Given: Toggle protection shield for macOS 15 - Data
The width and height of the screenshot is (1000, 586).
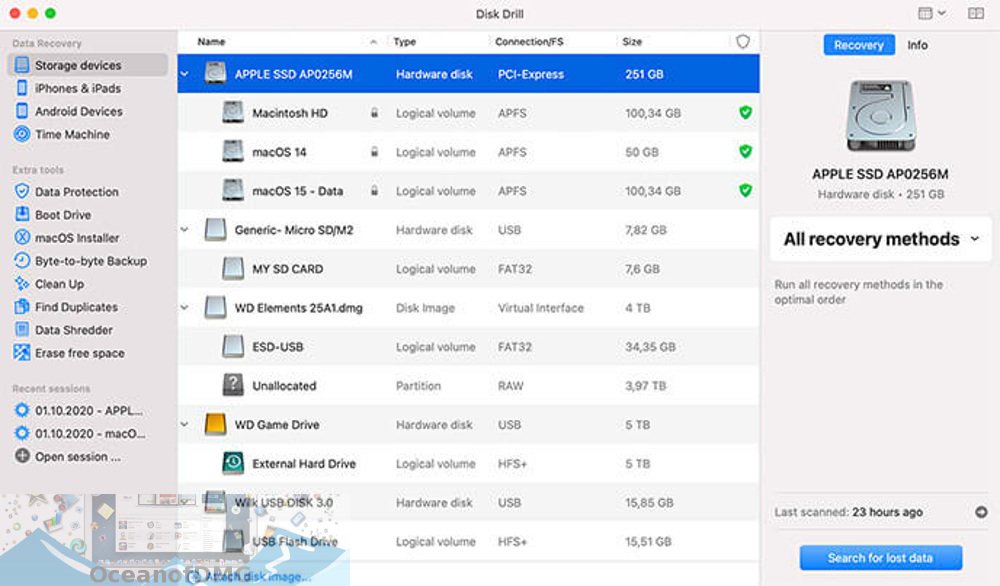Looking at the screenshot, I should [x=745, y=190].
